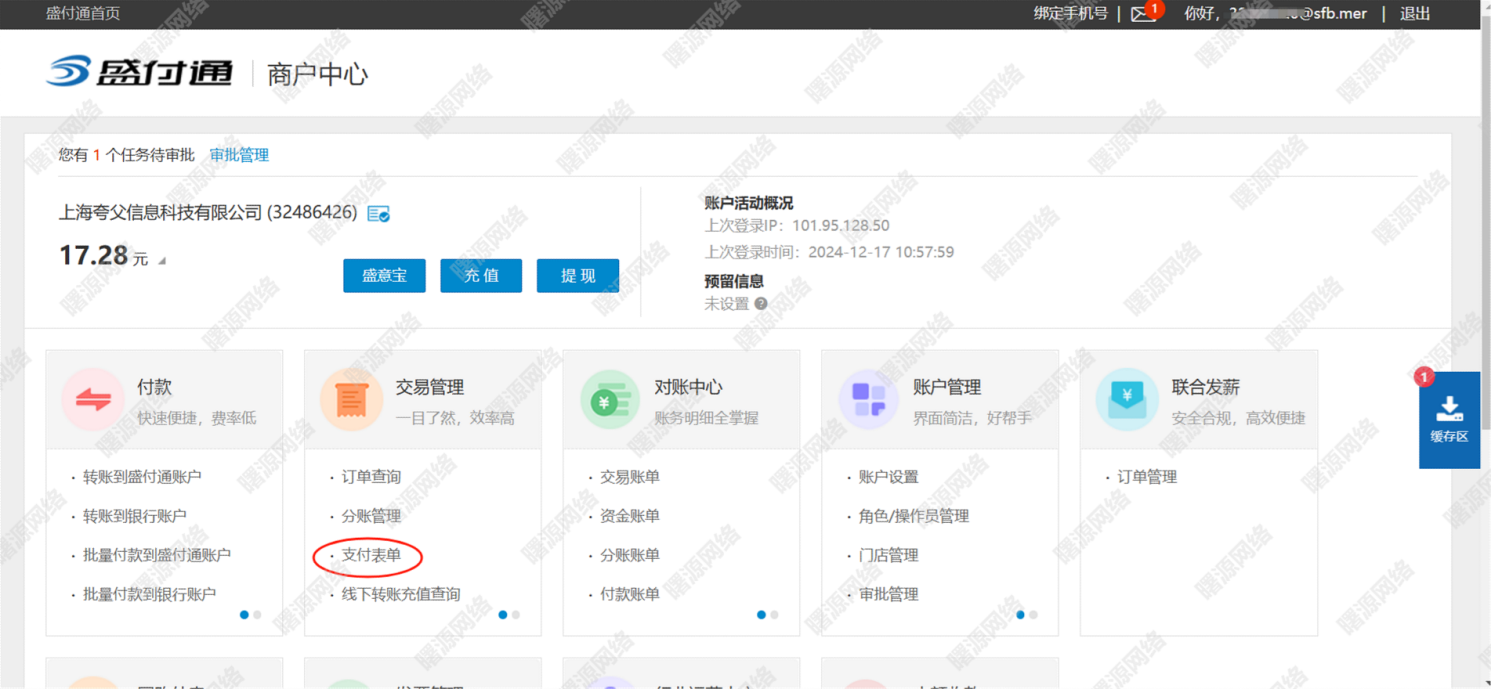Screen dimensions: 1491x689
Task: Open the 缓存区 download panel
Action: click(1449, 420)
